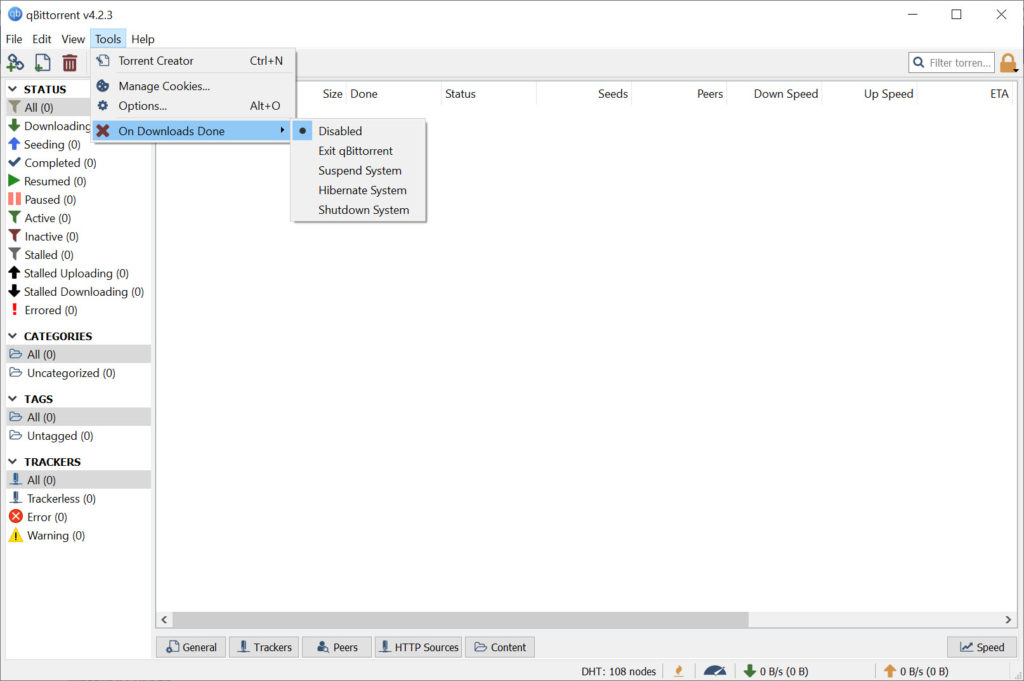Image resolution: width=1024 pixels, height=681 pixels.
Task: Select the Disabled radio option
Action: [x=359, y=131]
